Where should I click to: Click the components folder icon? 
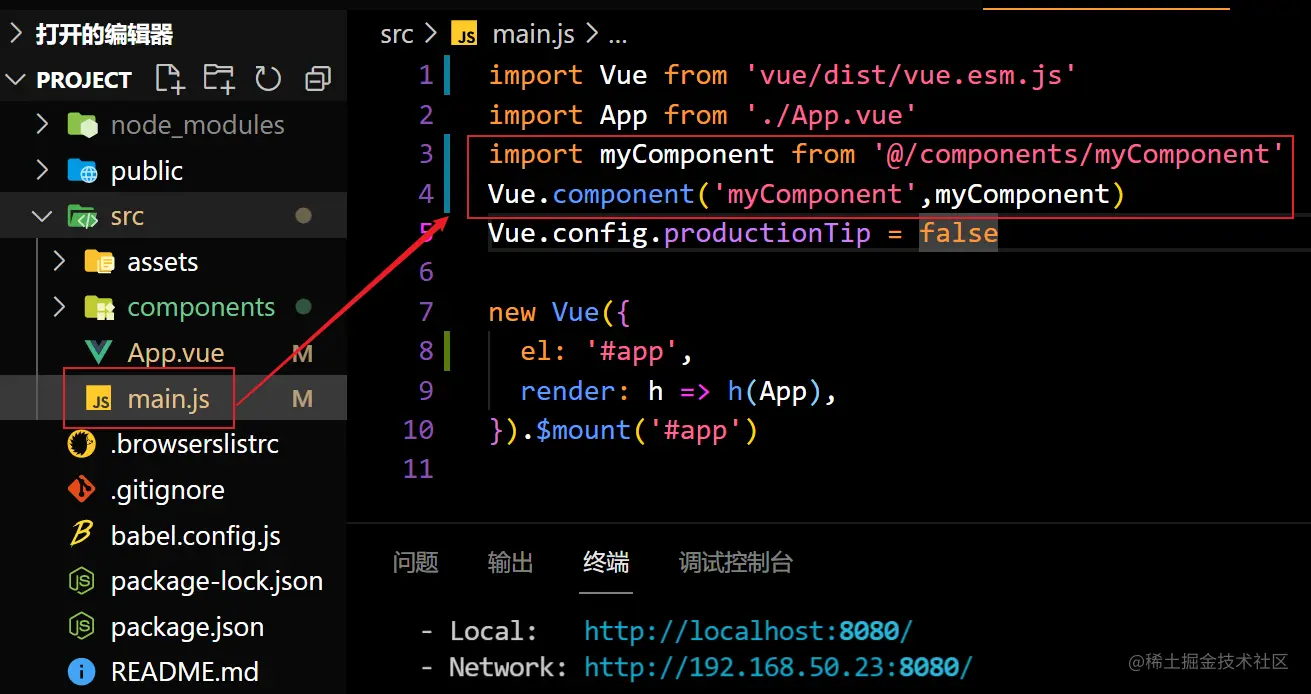tap(99, 307)
